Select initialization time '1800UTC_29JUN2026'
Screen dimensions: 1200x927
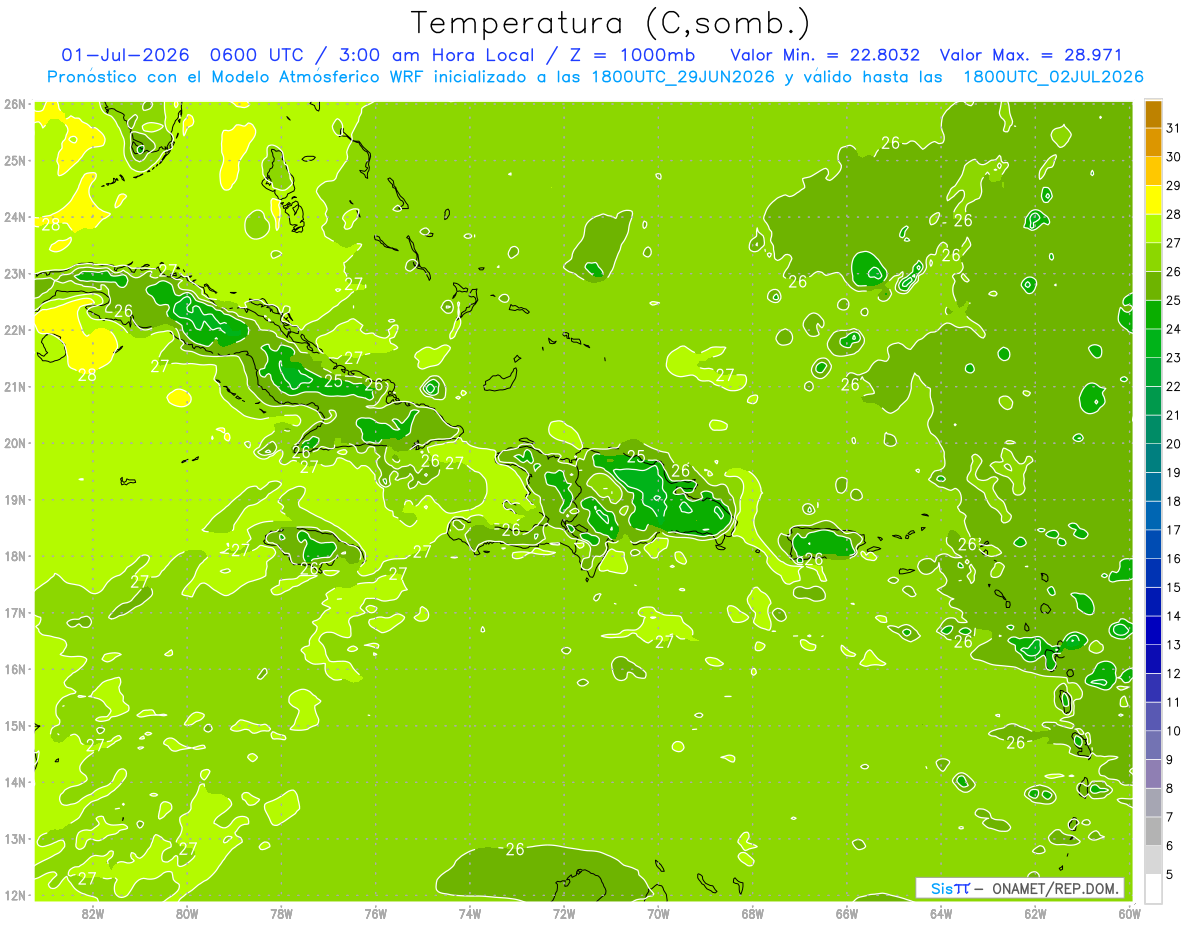pyautogui.click(x=683, y=77)
